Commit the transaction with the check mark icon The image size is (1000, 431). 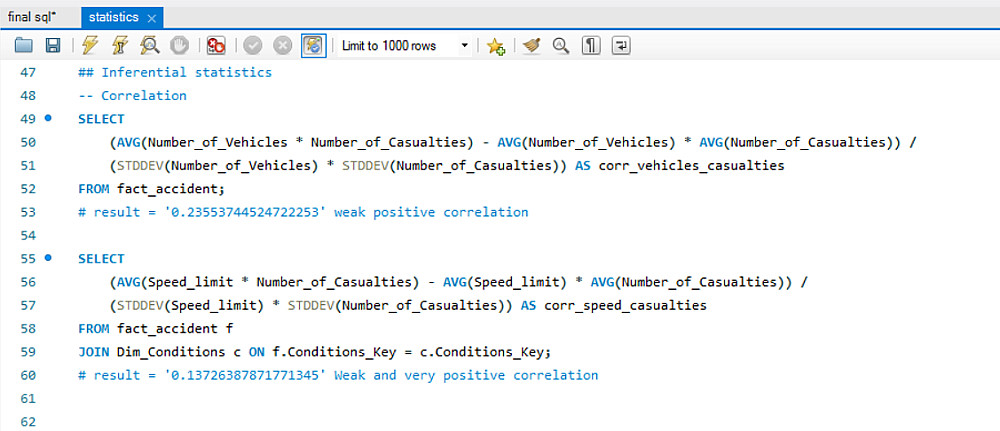253,46
